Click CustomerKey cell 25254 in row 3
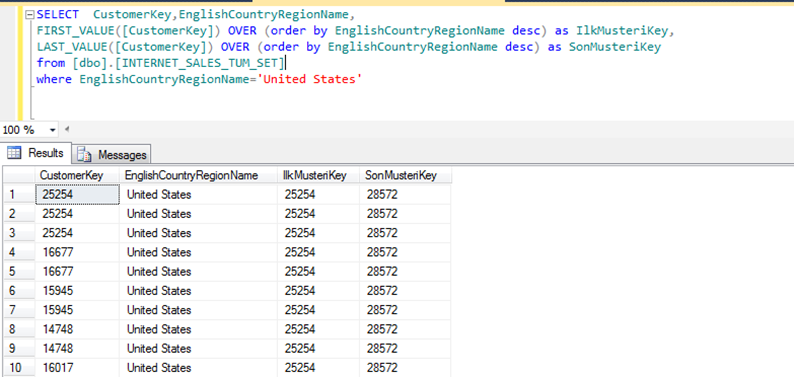The width and height of the screenshot is (794, 377). coord(77,233)
